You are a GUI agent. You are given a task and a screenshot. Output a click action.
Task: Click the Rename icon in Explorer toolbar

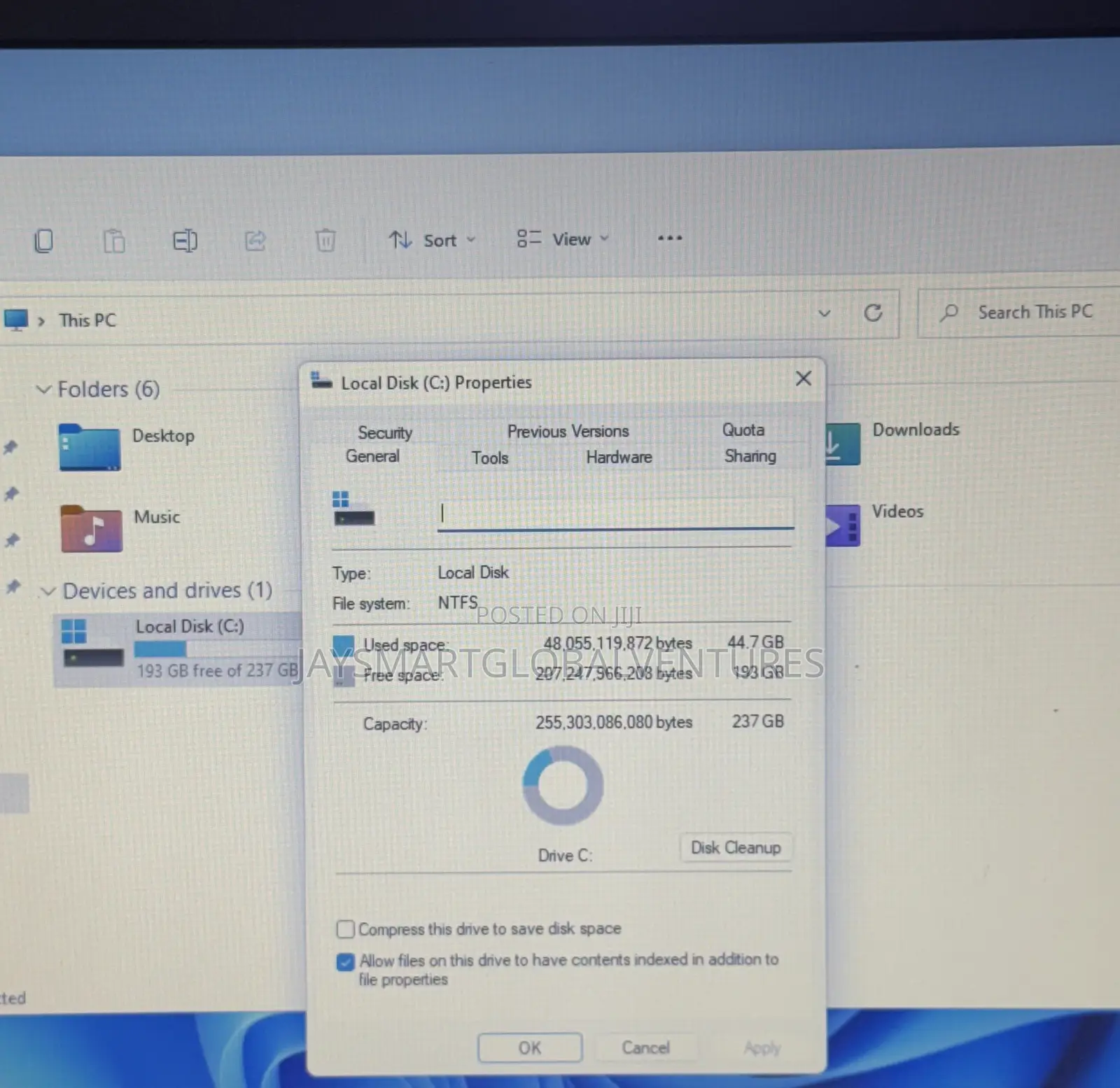coord(185,241)
